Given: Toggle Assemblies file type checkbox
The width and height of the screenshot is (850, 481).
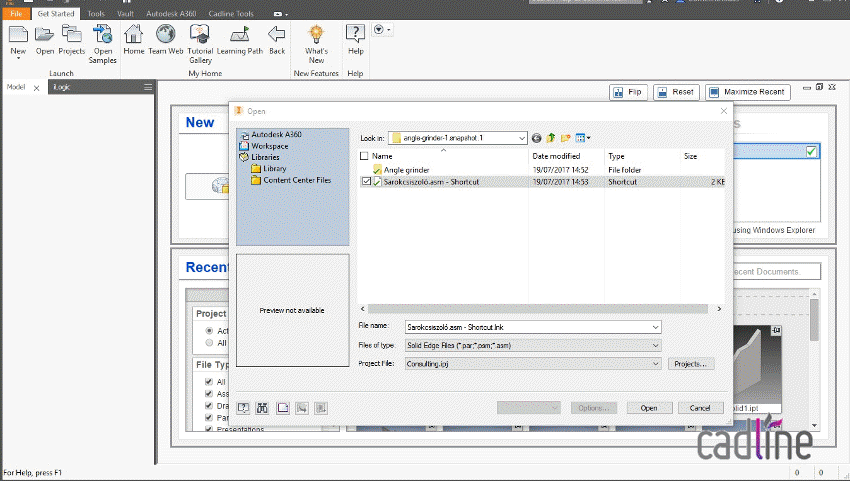Looking at the screenshot, I should 209,394.
